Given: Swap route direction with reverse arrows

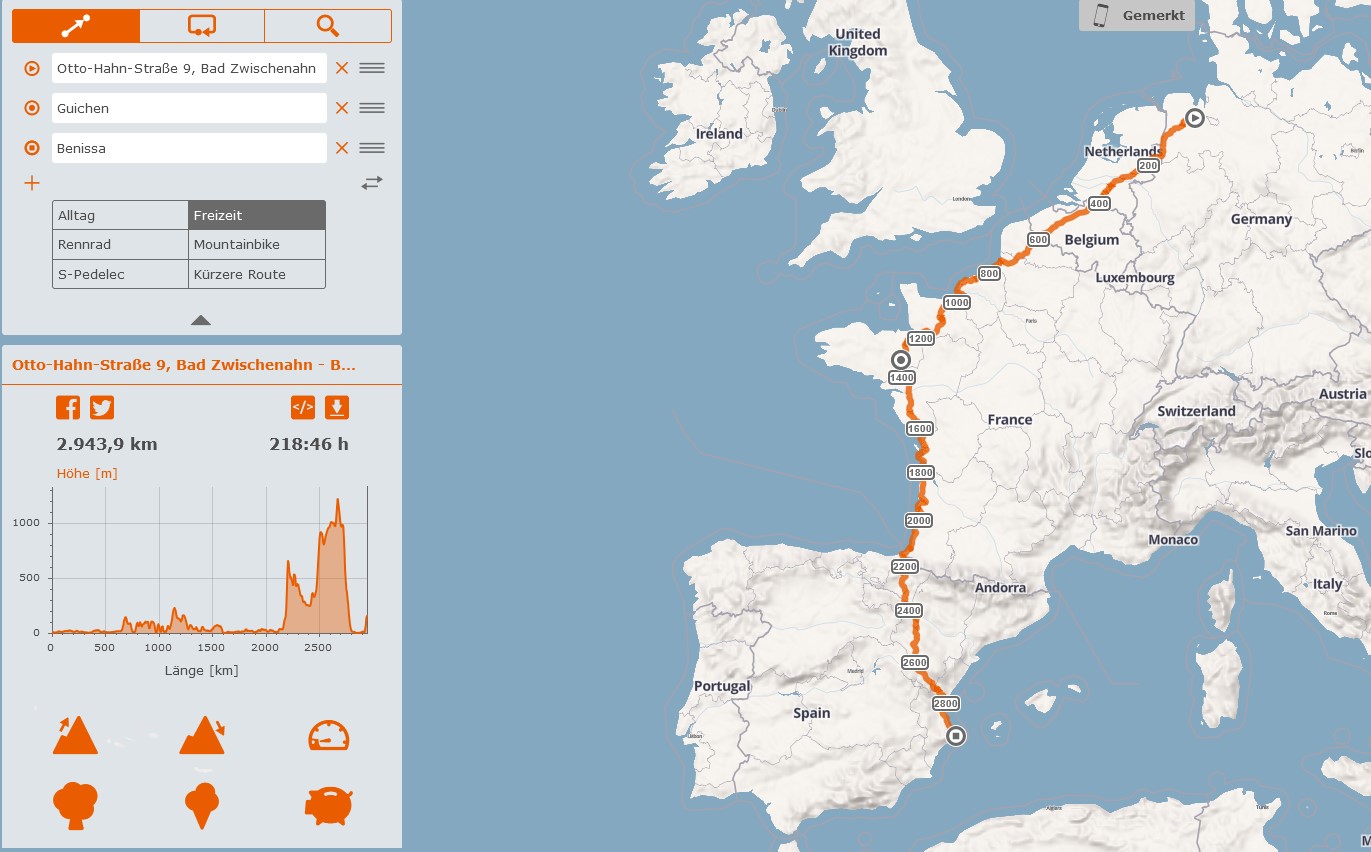Looking at the screenshot, I should 372,183.
